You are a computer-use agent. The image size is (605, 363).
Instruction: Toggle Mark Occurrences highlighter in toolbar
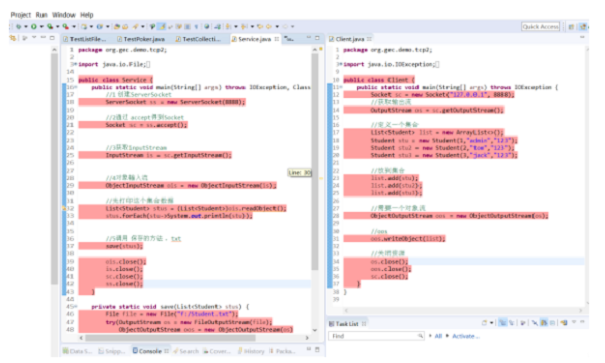[x=162, y=27]
